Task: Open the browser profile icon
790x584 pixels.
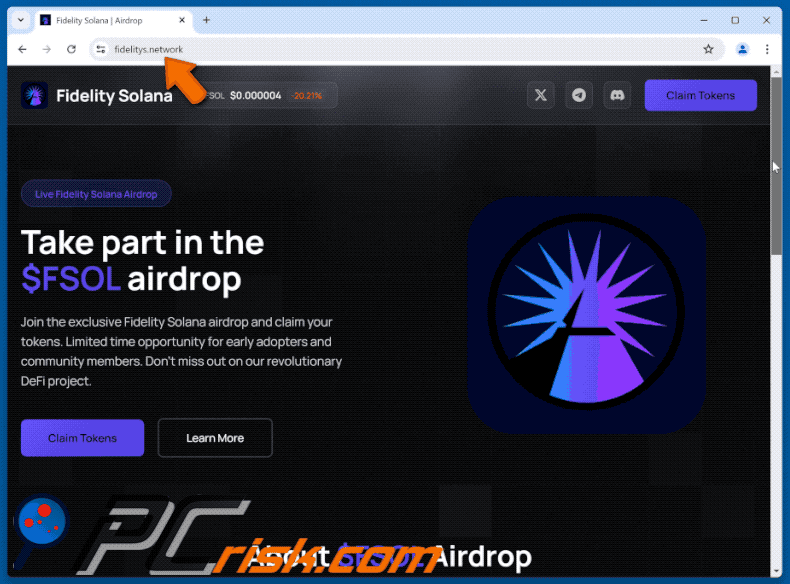Action: point(742,49)
